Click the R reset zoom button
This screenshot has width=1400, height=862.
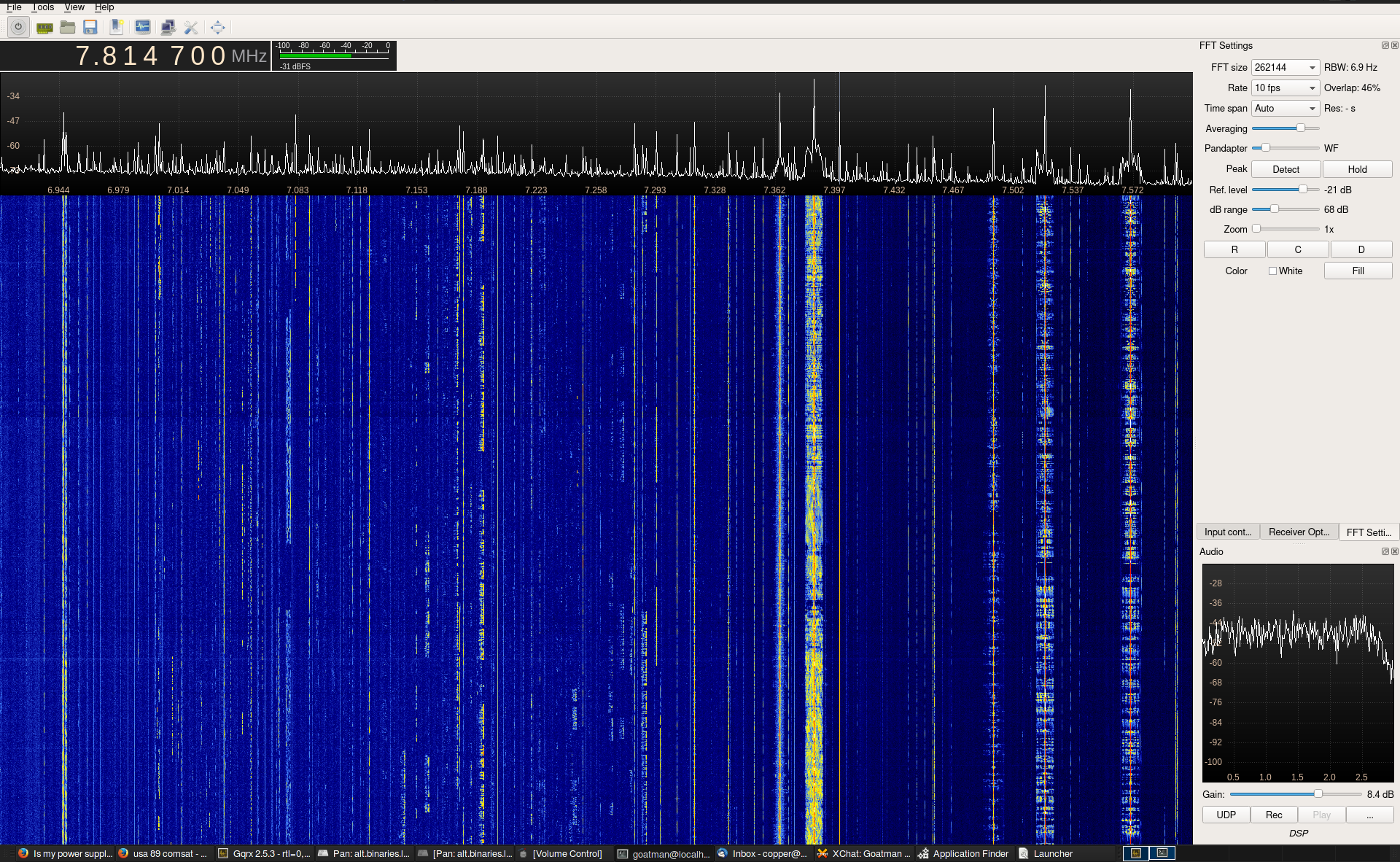(1234, 249)
